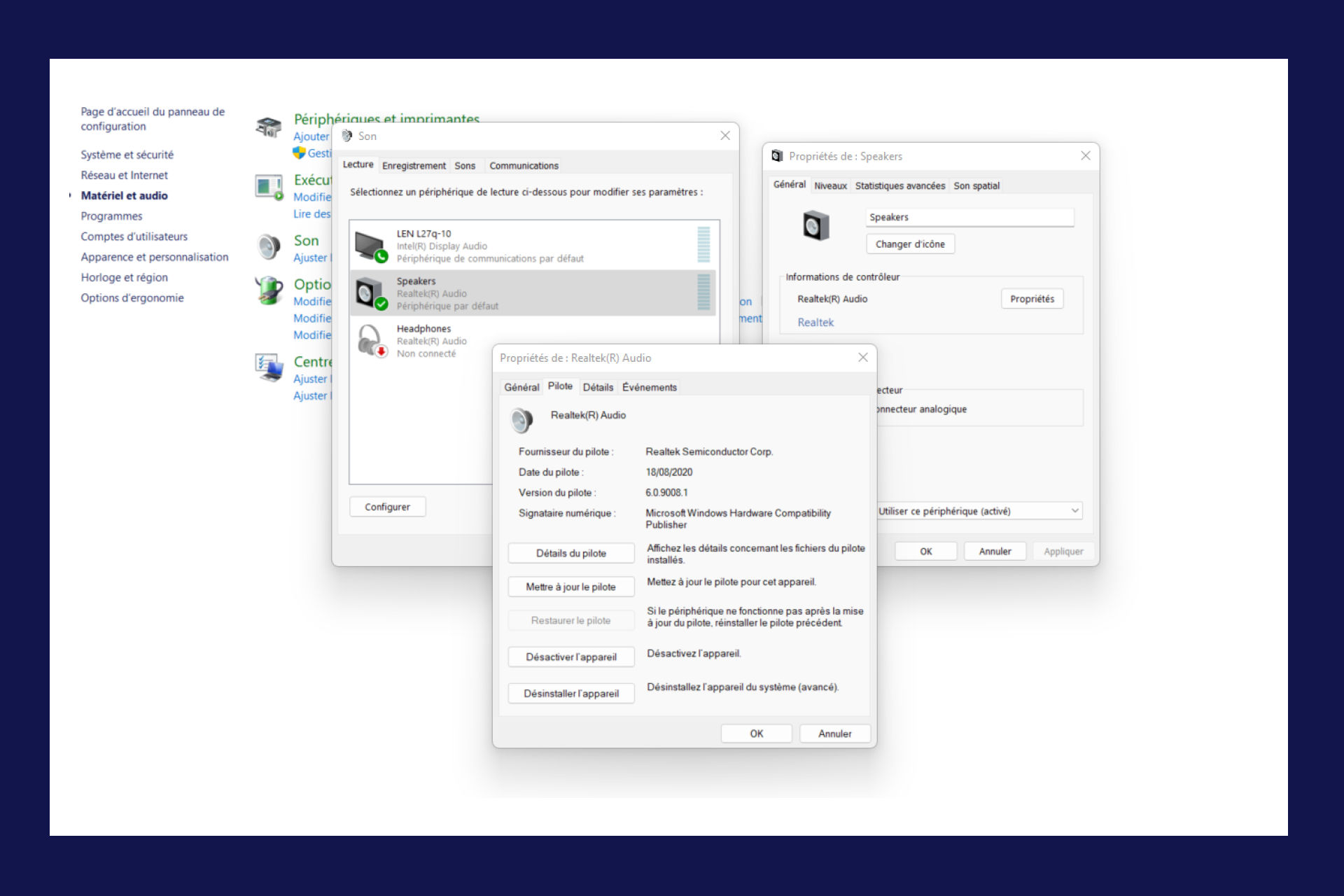Click the Realtek Semiconductor Corp. provider text
This screenshot has height=896, width=1344.
click(709, 451)
